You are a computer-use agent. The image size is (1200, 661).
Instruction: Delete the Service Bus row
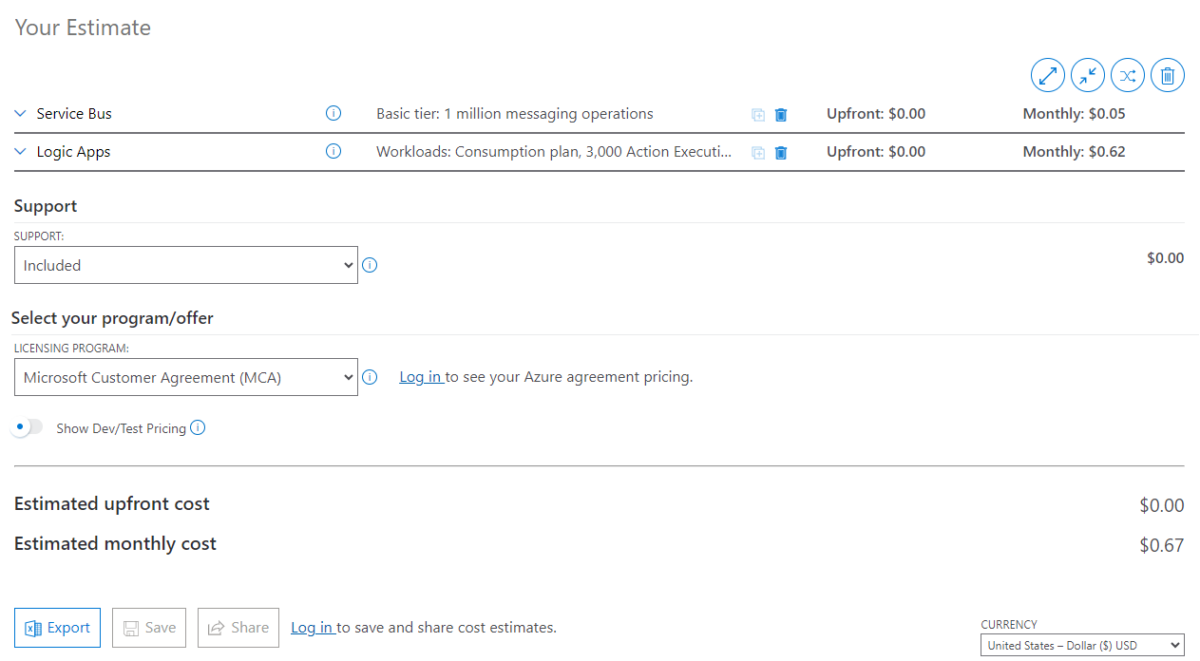tap(781, 115)
